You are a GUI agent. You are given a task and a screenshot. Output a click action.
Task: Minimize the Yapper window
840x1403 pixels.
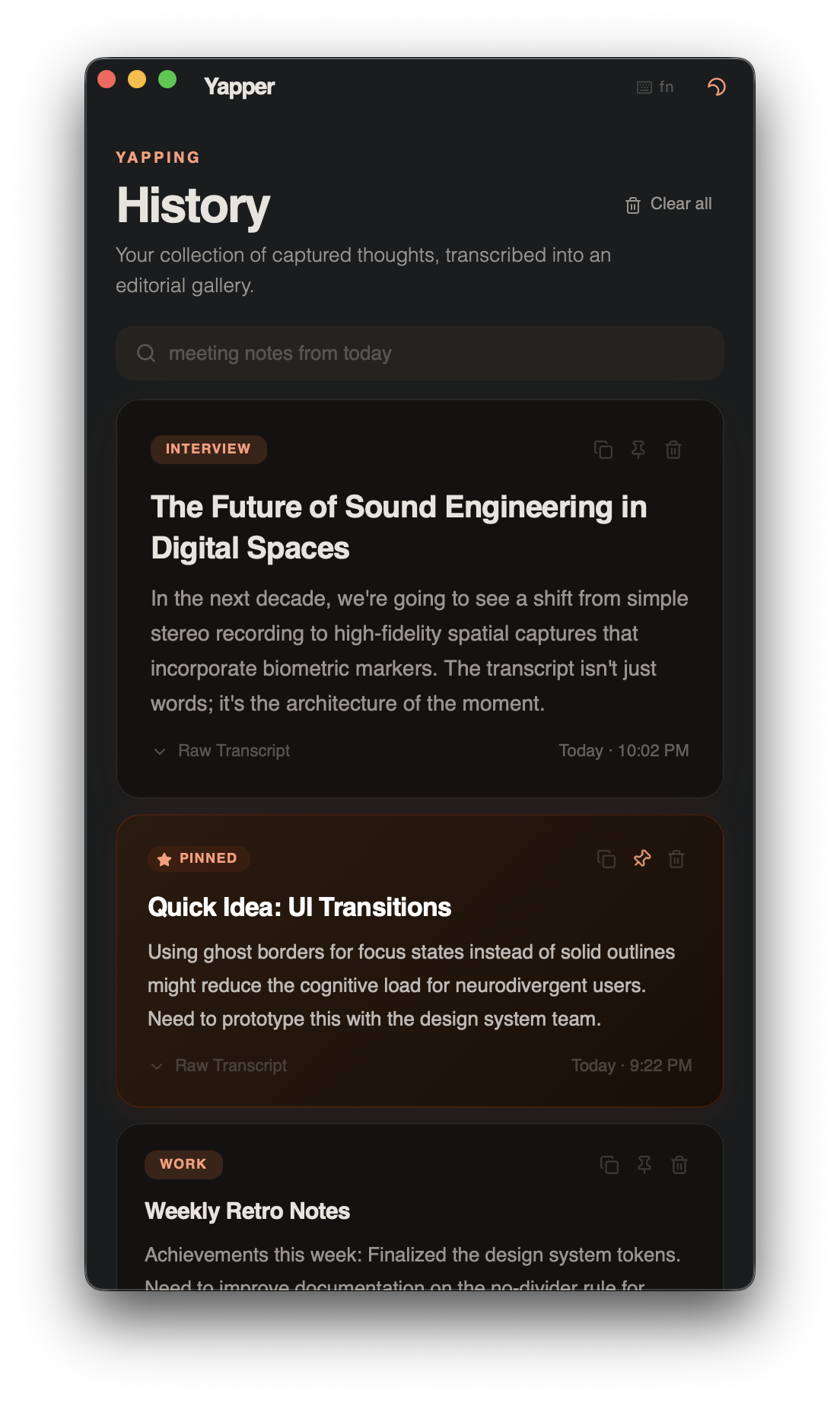pos(137,79)
